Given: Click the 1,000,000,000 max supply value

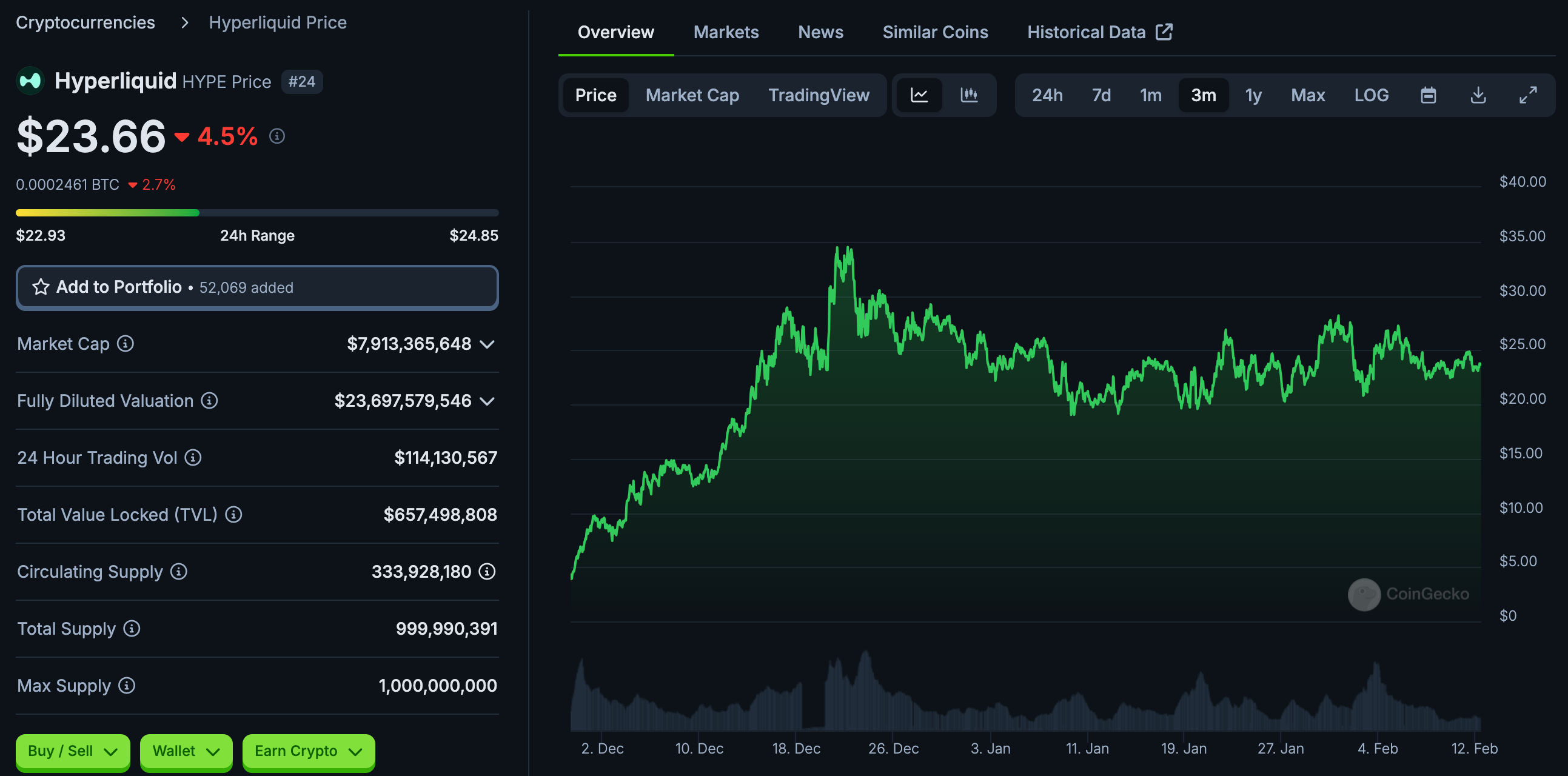Looking at the screenshot, I should tap(438, 686).
